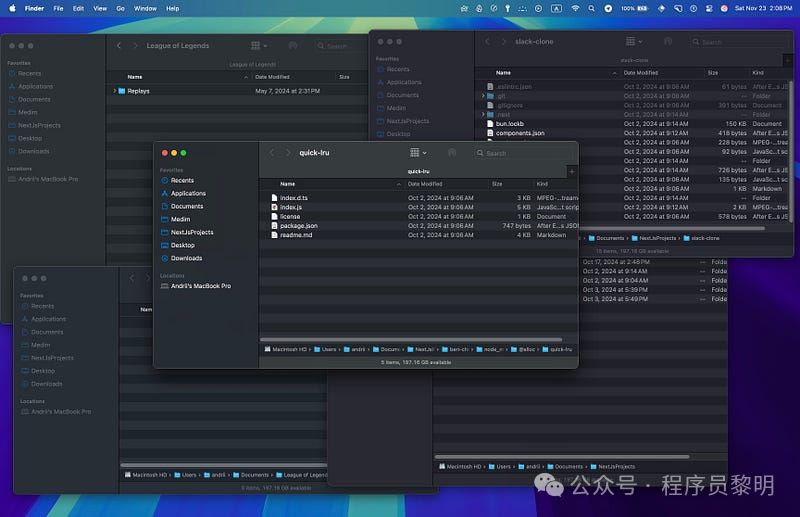Select bun.lockb file in slack-clone window

[x=511, y=124]
